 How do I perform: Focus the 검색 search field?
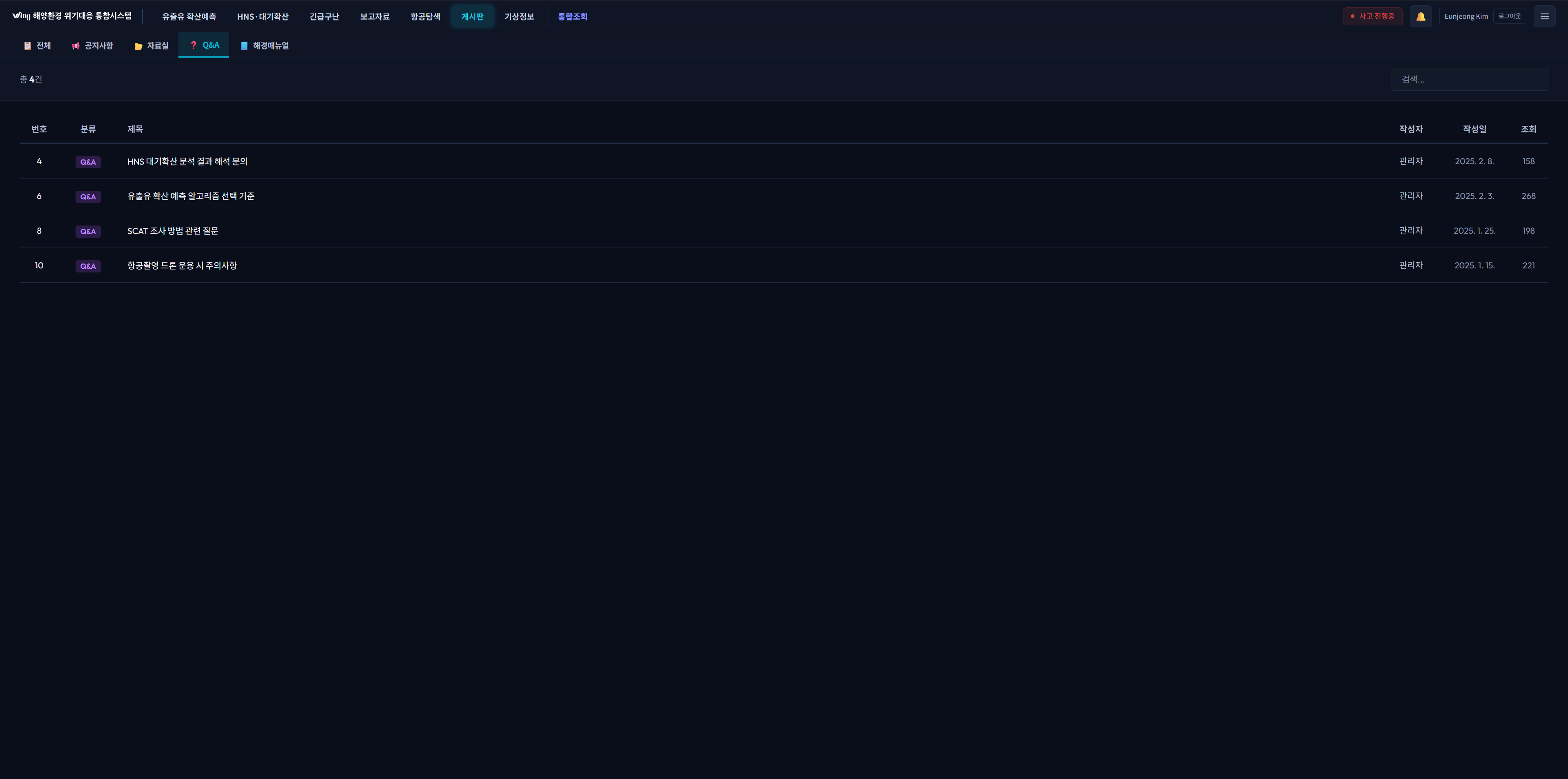coord(1469,79)
